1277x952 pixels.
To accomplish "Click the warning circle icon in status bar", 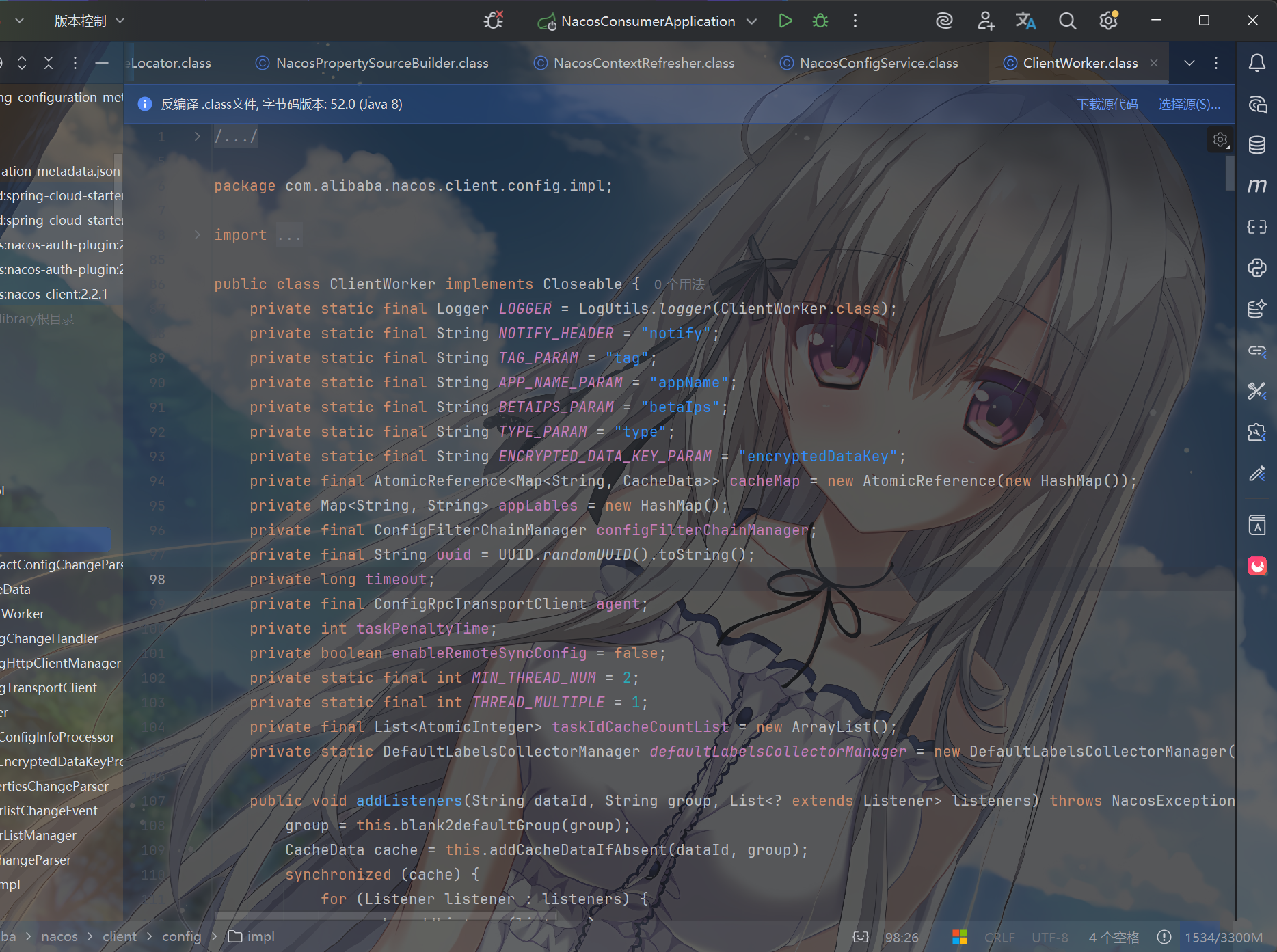I will click(x=1164, y=937).
